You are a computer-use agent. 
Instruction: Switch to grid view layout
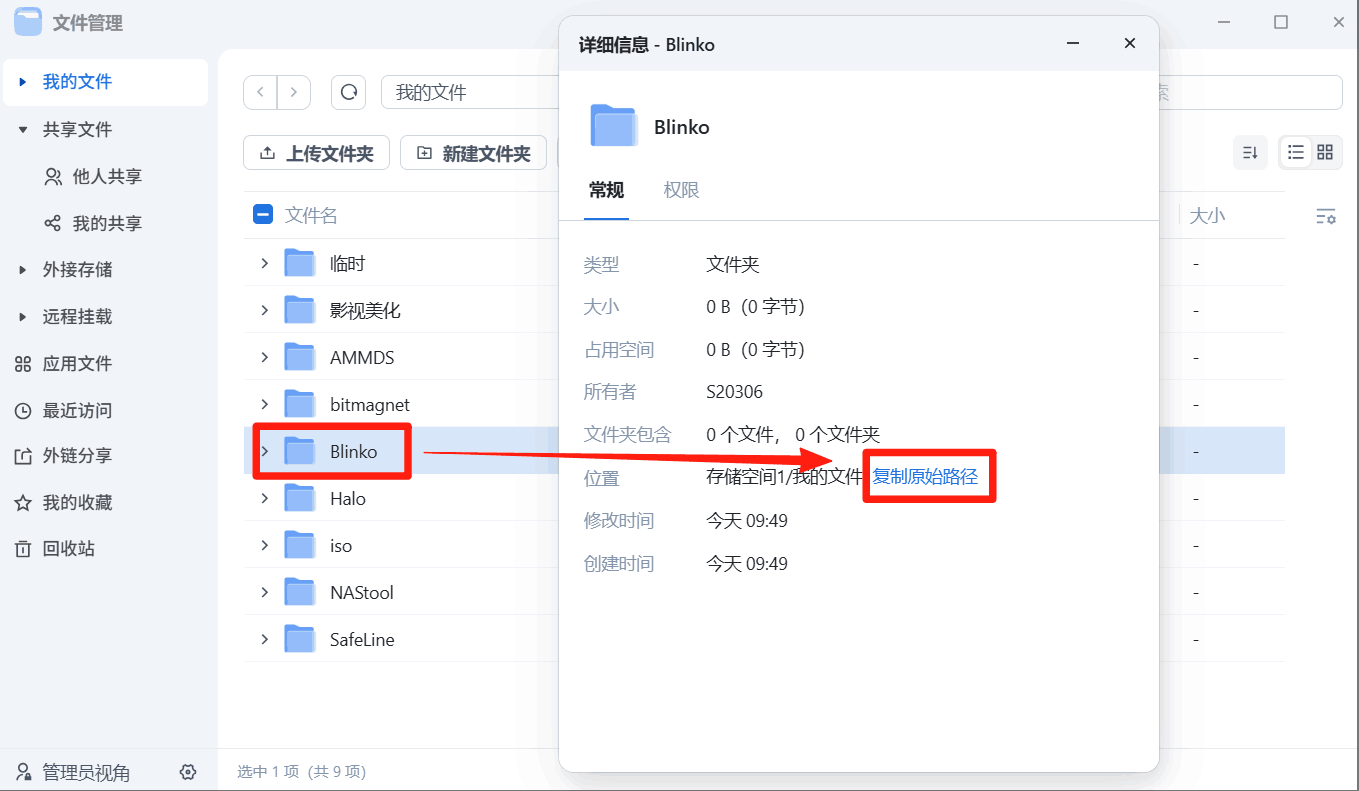tap(1325, 152)
